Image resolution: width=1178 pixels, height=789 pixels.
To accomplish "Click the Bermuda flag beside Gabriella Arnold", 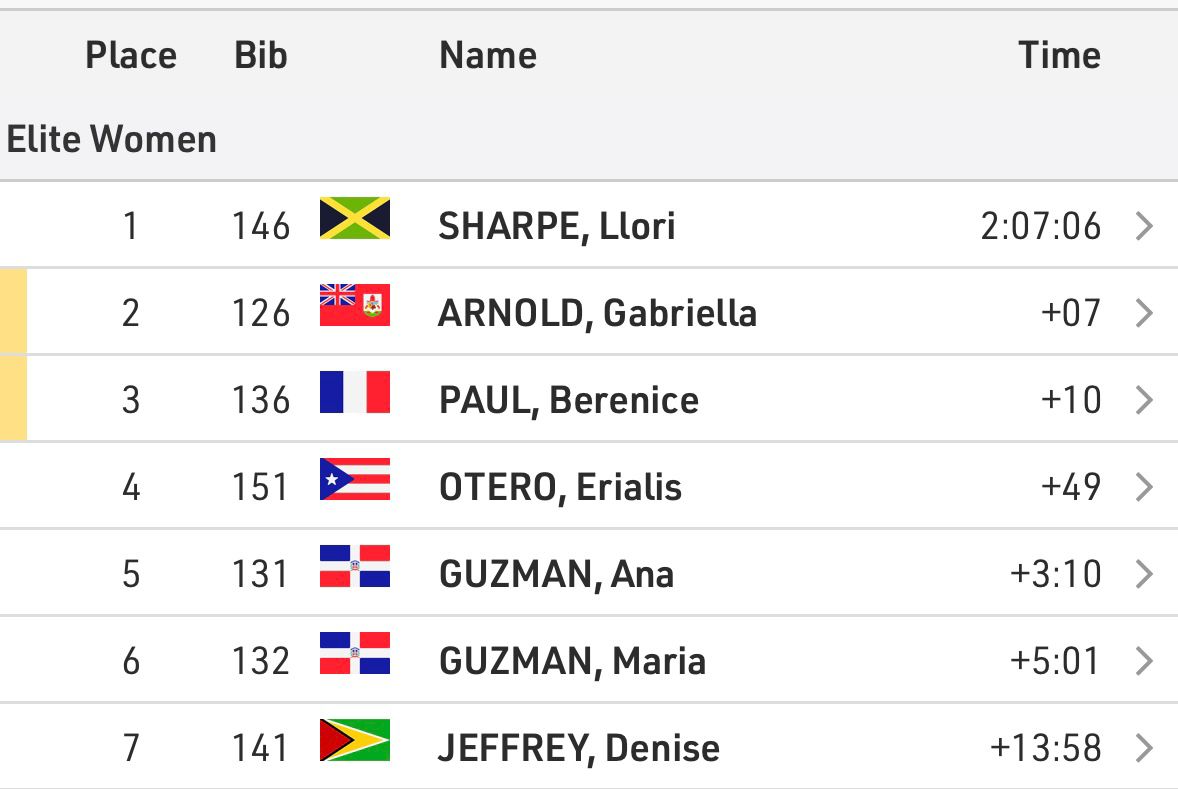I will pyautogui.click(x=355, y=305).
